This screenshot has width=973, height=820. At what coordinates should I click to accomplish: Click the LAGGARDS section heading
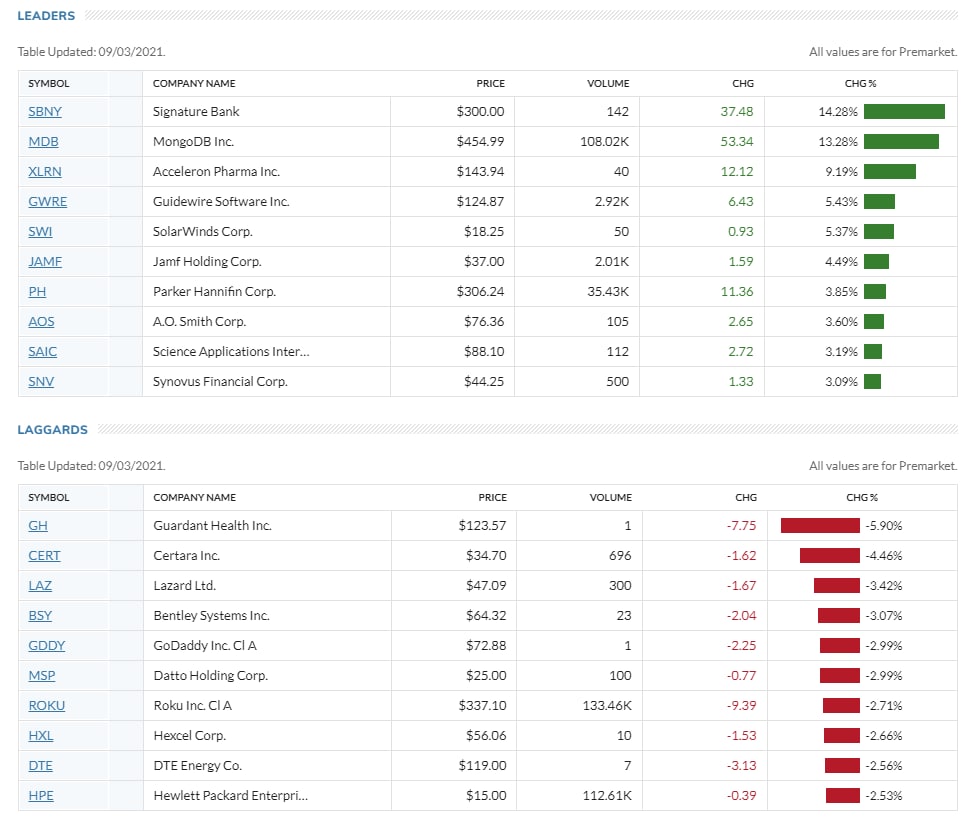pos(53,430)
